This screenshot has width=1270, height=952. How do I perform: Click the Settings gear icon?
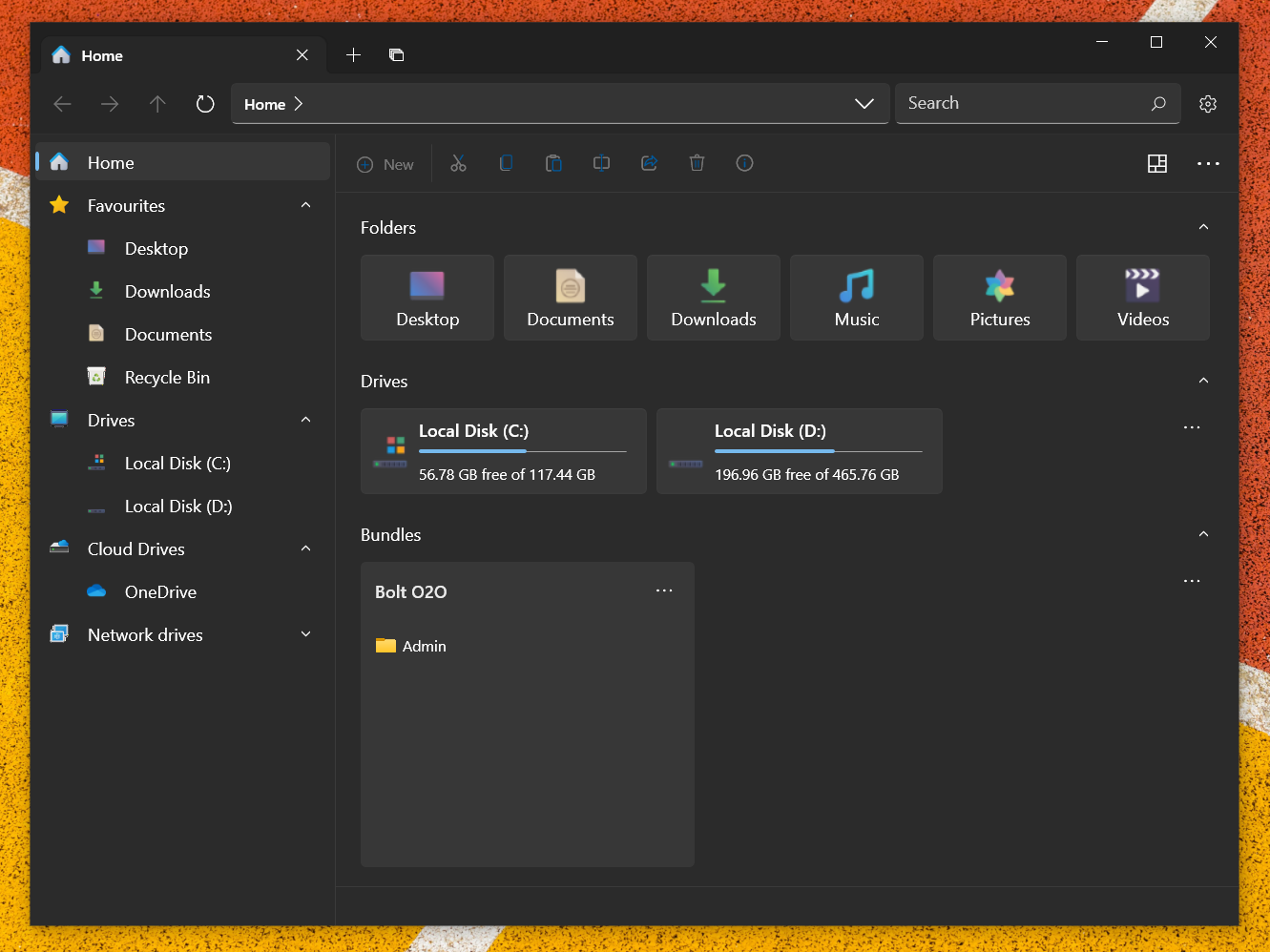coord(1208,103)
